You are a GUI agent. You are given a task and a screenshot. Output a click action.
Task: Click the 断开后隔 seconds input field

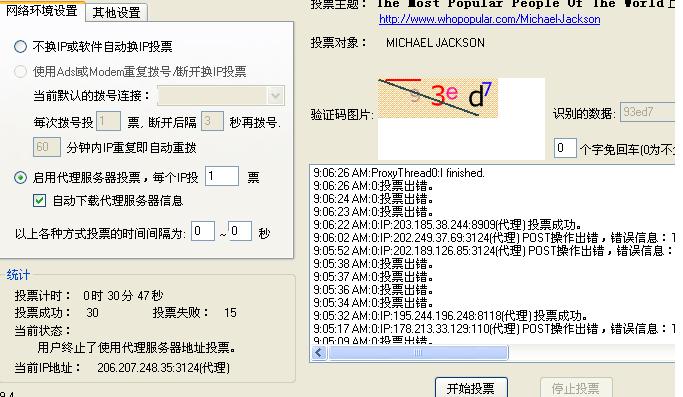(x=212, y=122)
